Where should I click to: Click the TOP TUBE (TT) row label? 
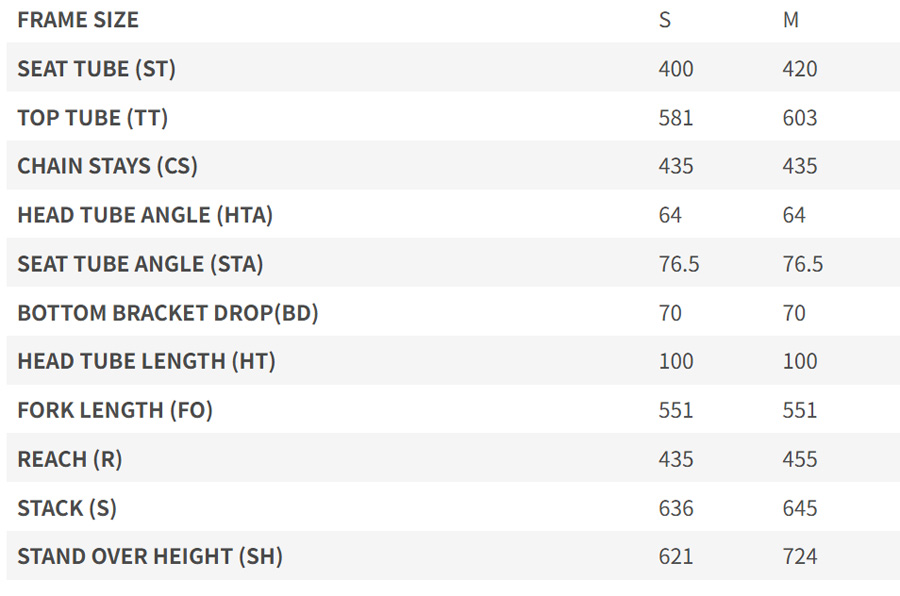click(92, 118)
